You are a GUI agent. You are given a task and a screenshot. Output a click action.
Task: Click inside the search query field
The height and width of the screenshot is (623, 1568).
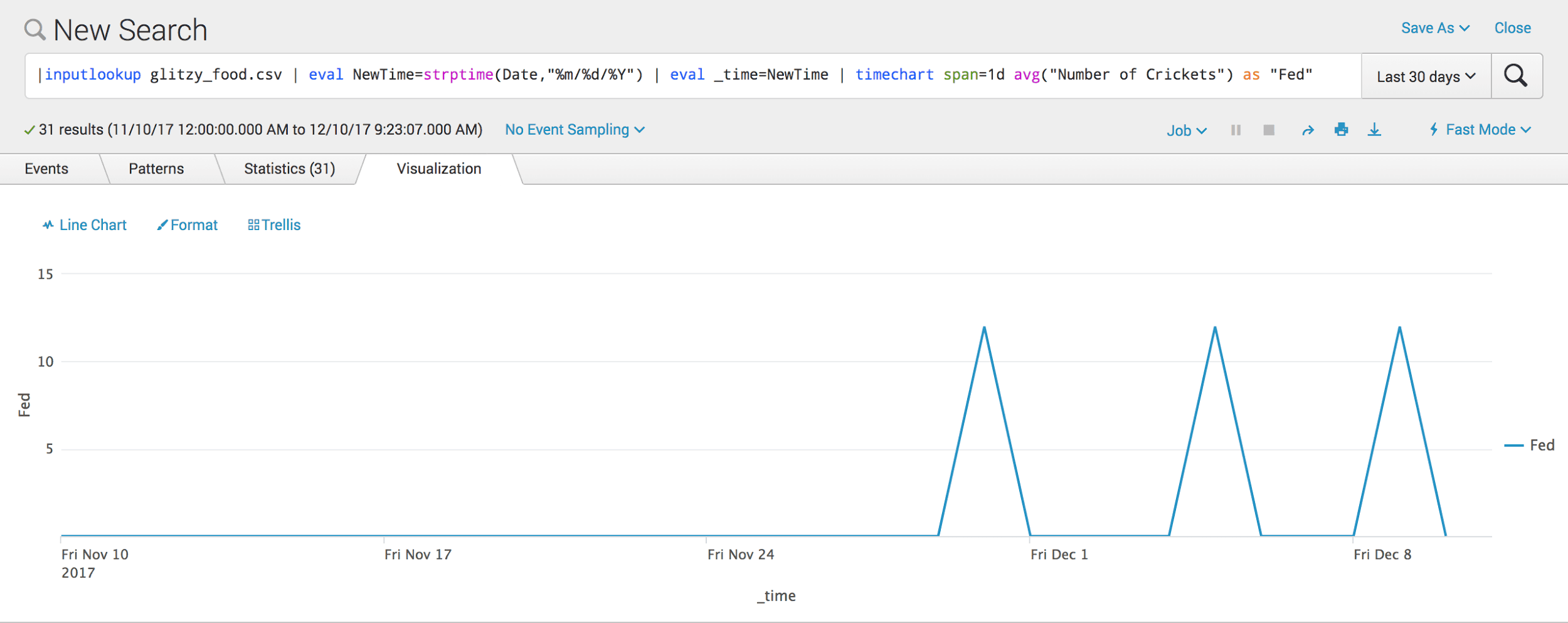point(693,76)
